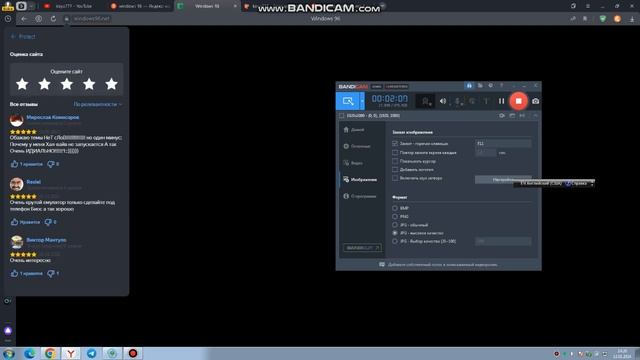Click the JPG quality value field
The image size is (640, 360).
pos(503,241)
